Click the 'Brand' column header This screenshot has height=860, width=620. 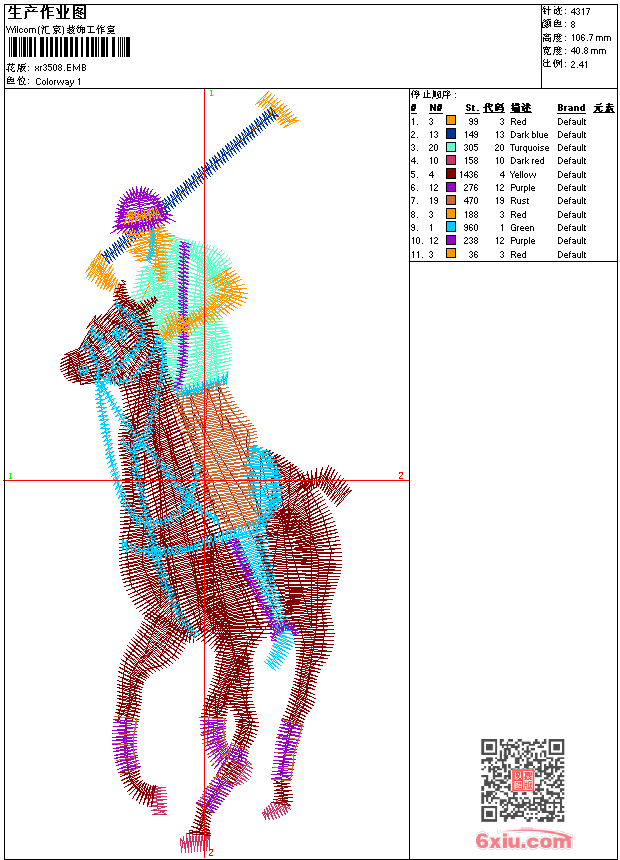tap(571, 108)
